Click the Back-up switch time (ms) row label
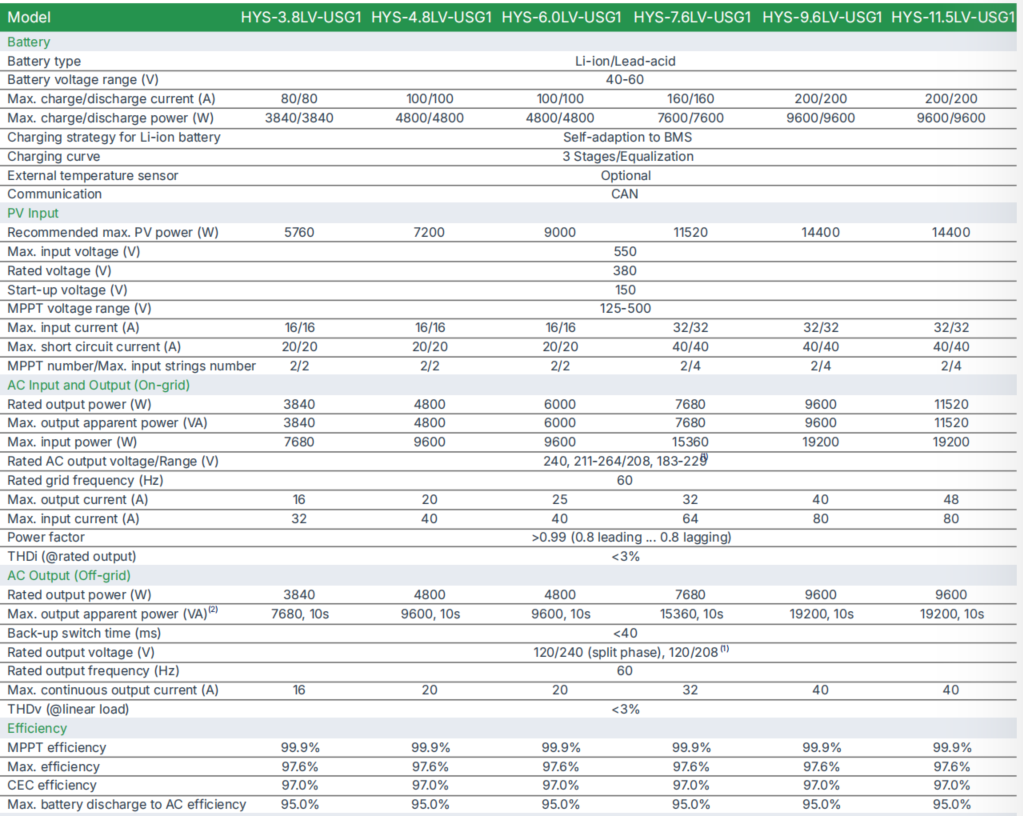 (85, 633)
